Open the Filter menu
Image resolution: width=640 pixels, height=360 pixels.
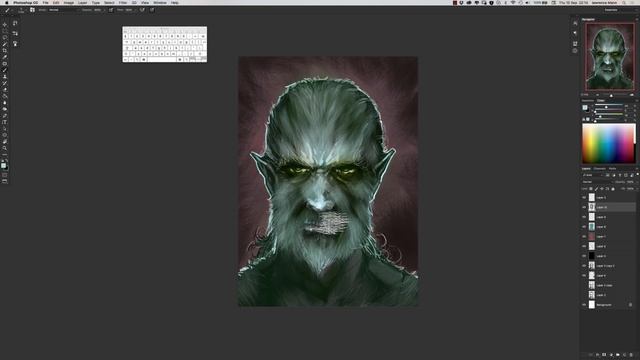click(123, 2)
